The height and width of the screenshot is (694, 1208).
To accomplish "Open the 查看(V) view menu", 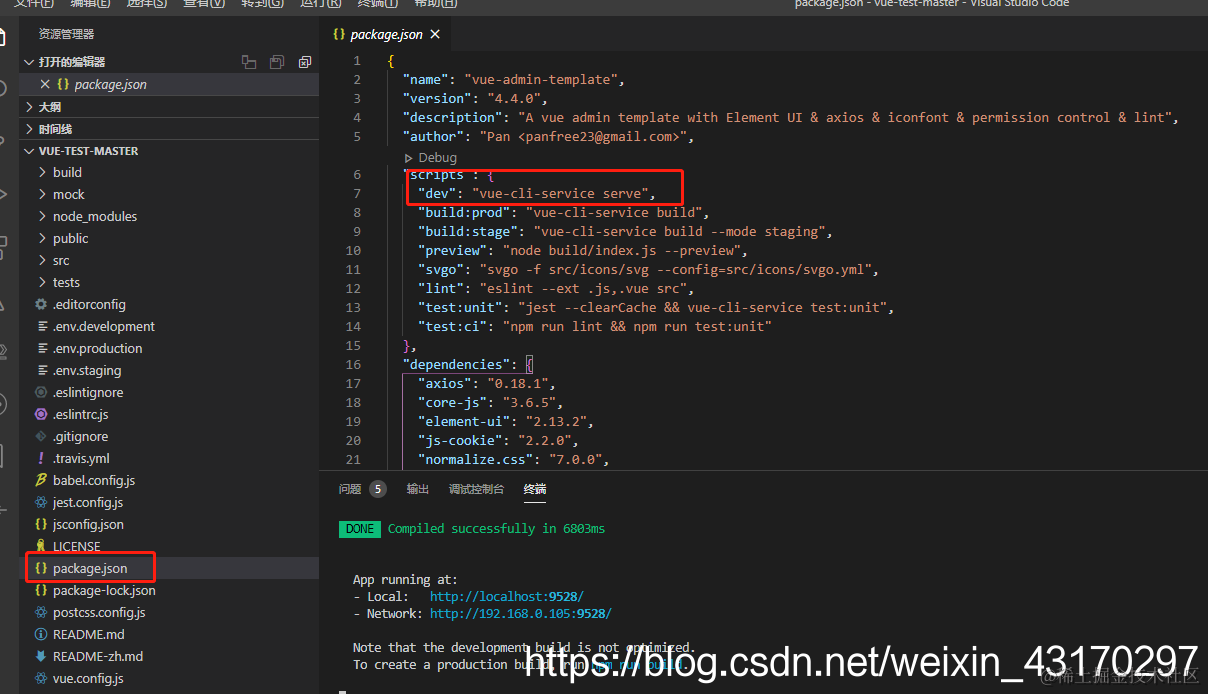I will coord(204,3).
